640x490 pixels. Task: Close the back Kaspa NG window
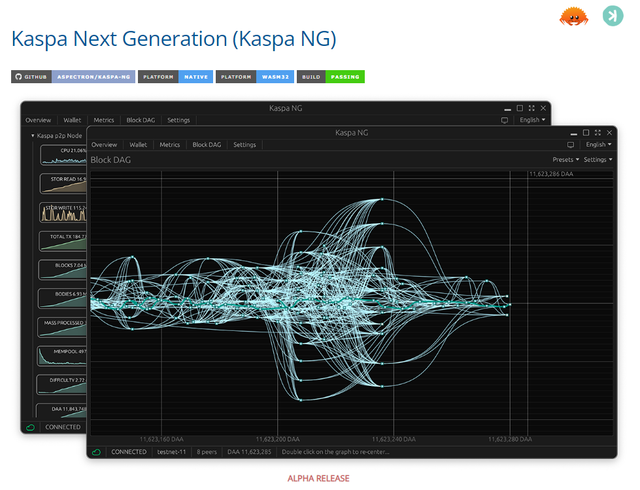pyautogui.click(x=543, y=108)
